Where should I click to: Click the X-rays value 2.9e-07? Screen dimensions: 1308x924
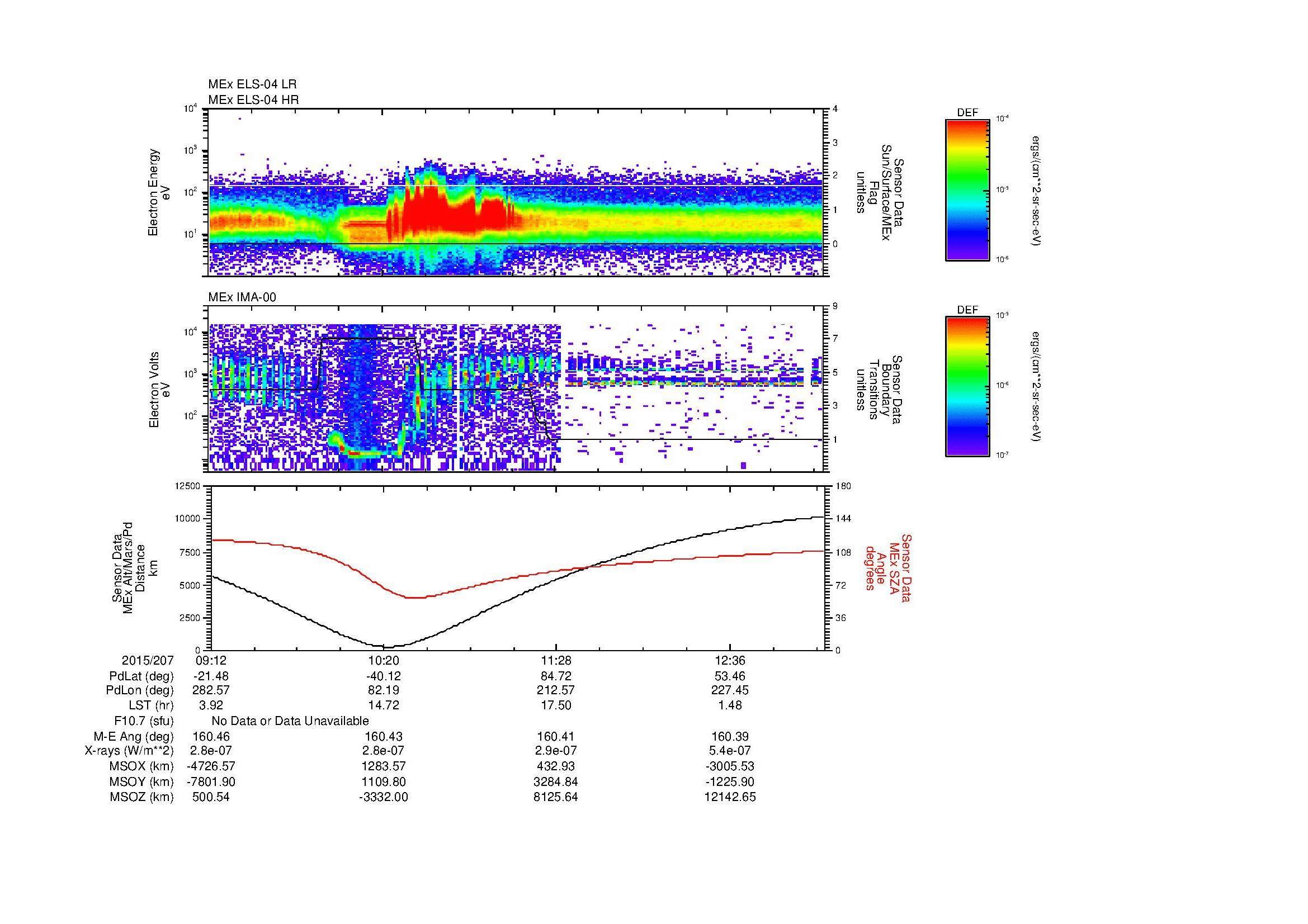[x=556, y=751]
